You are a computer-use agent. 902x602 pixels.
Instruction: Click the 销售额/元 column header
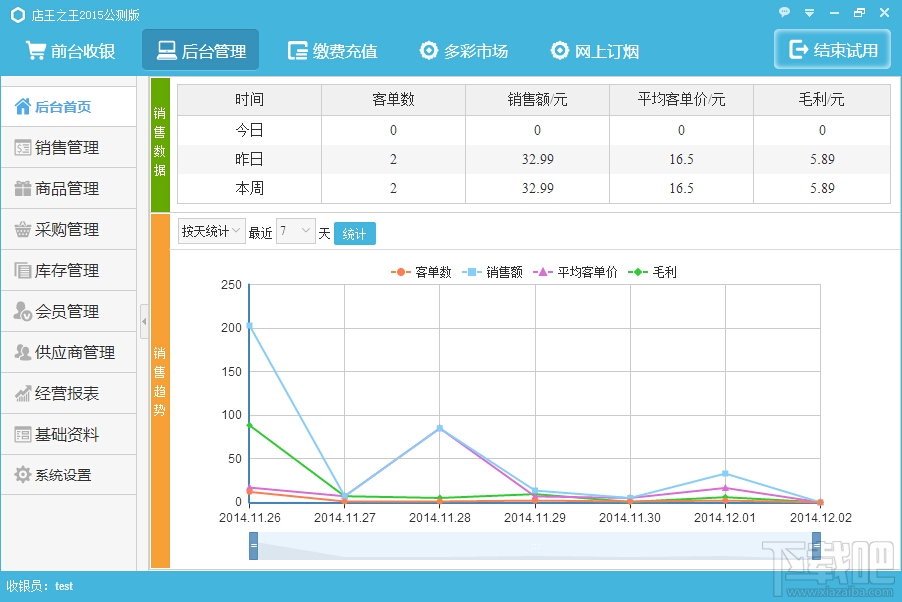(x=537, y=100)
